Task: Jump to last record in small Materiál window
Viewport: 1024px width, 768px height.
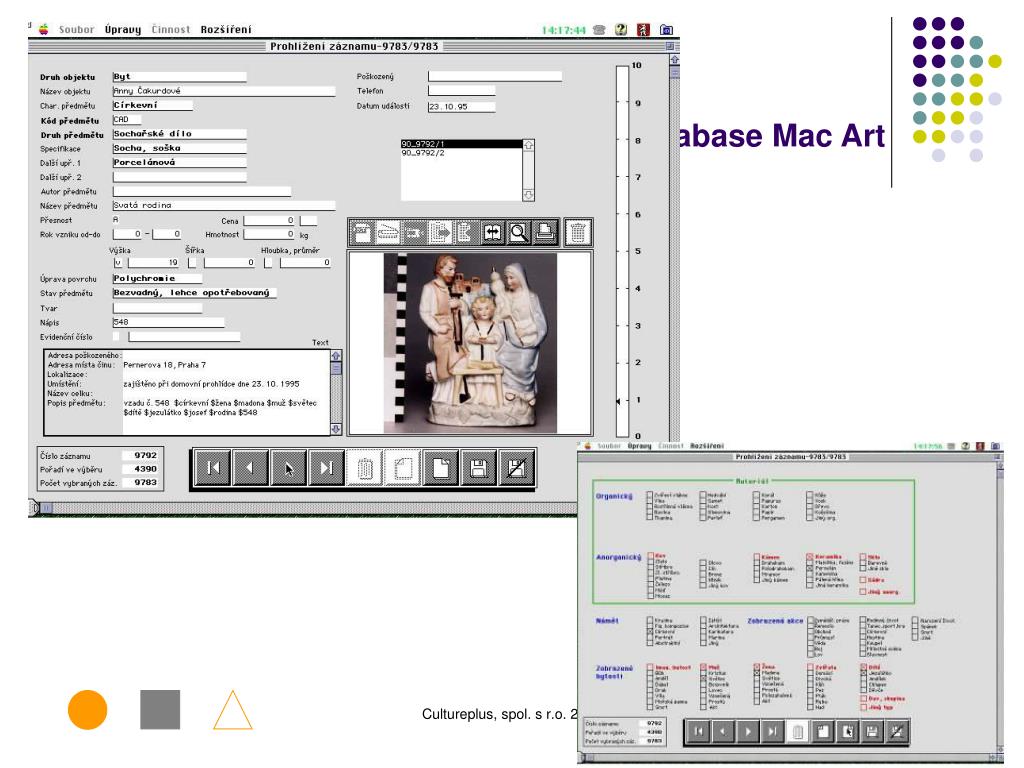Action: click(773, 731)
